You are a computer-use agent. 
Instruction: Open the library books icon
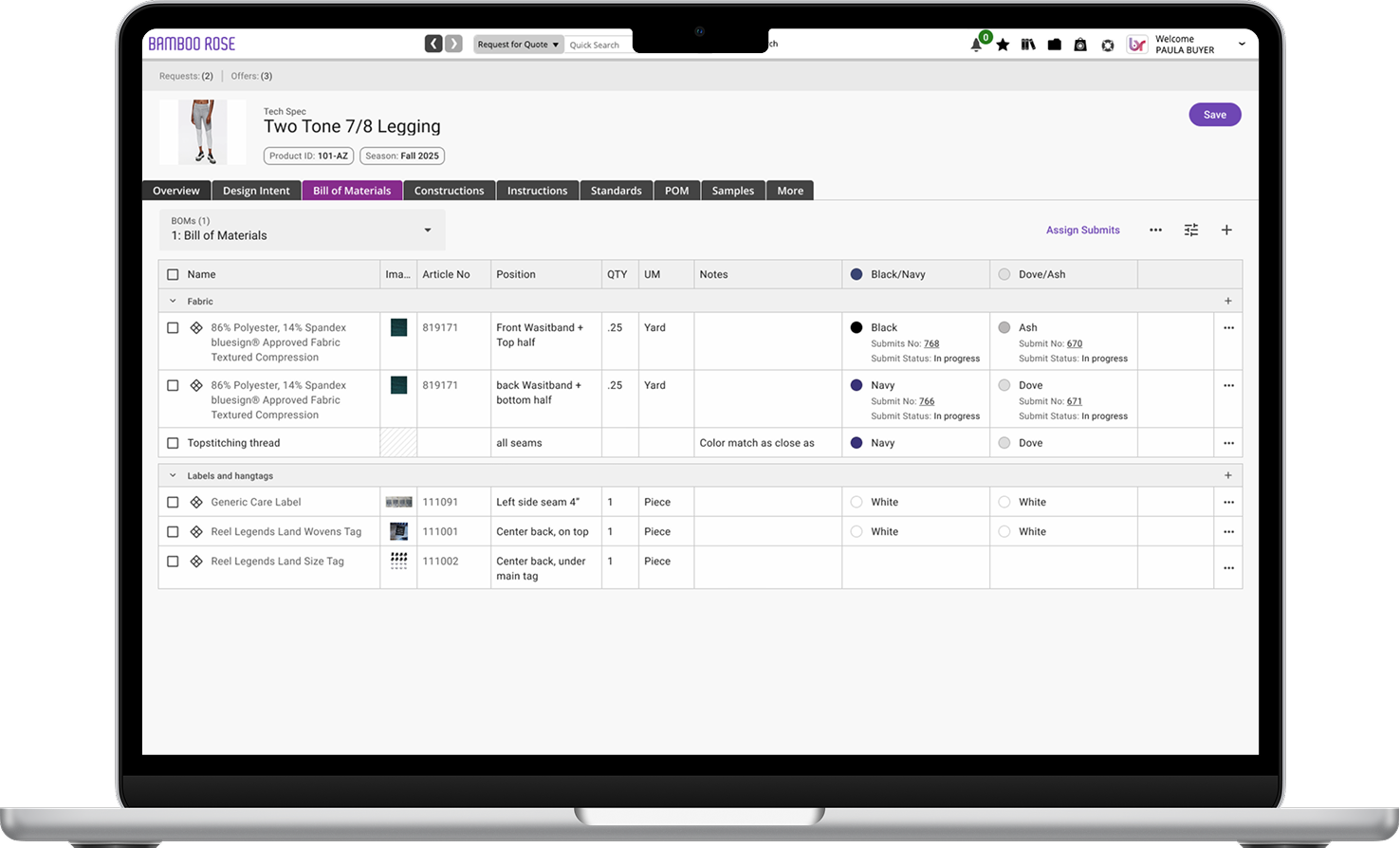point(1028,45)
